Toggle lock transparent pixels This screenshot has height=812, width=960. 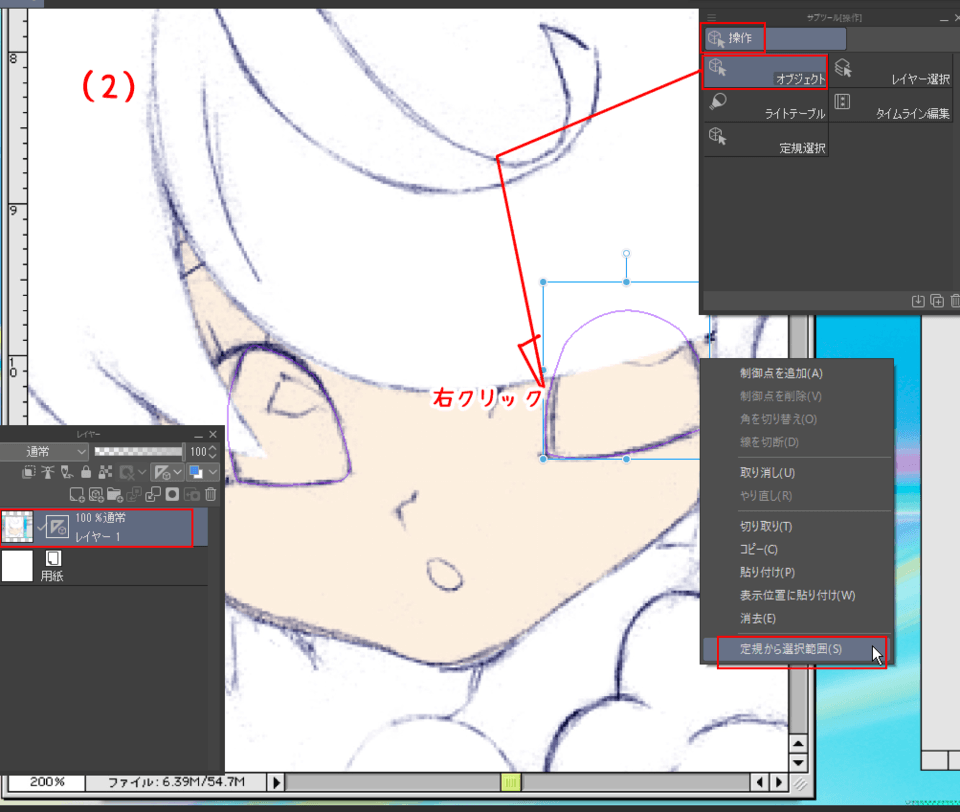point(107,472)
